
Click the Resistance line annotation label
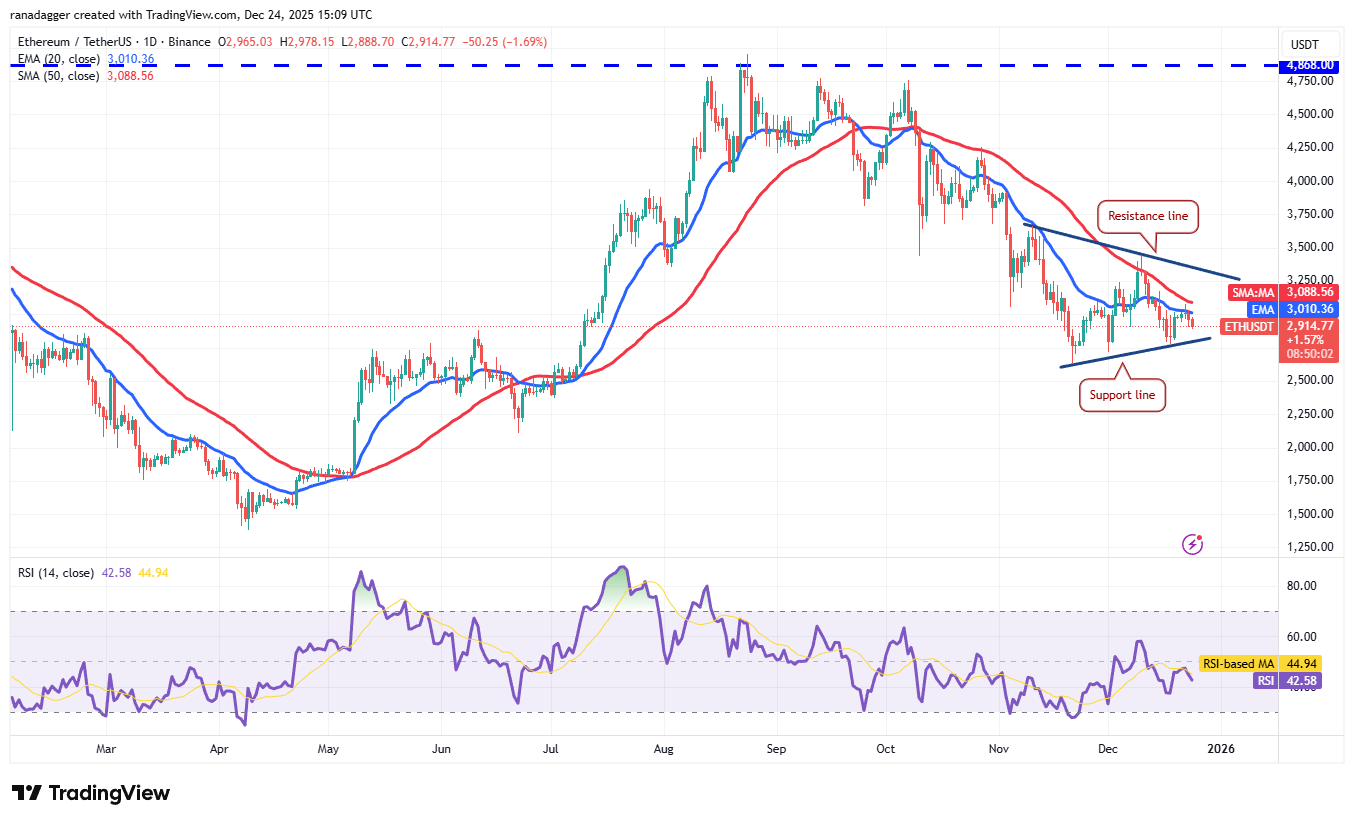1147,216
